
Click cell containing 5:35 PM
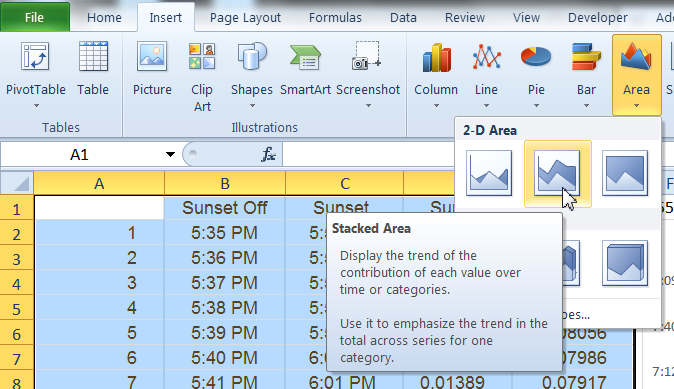coord(225,233)
